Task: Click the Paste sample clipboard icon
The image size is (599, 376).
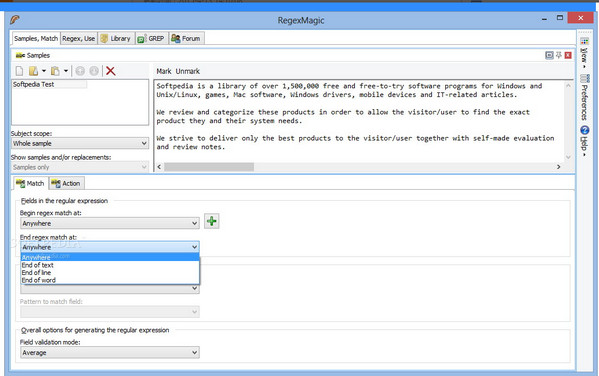Action: pyautogui.click(x=55, y=71)
